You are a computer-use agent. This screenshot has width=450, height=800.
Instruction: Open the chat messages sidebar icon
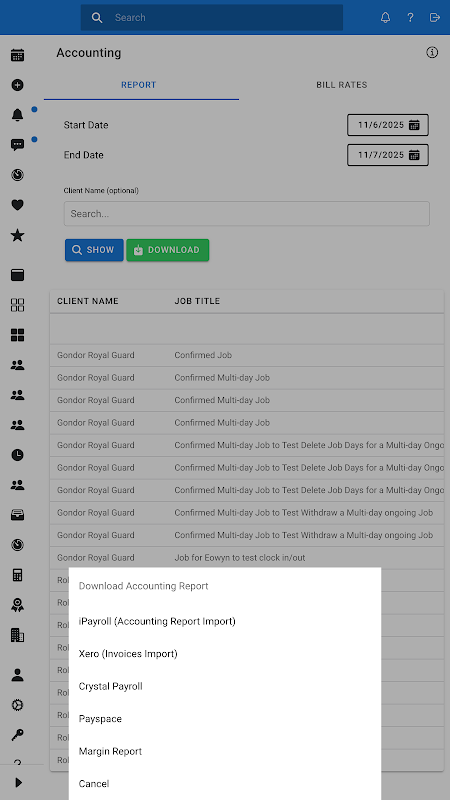[x=17, y=145]
